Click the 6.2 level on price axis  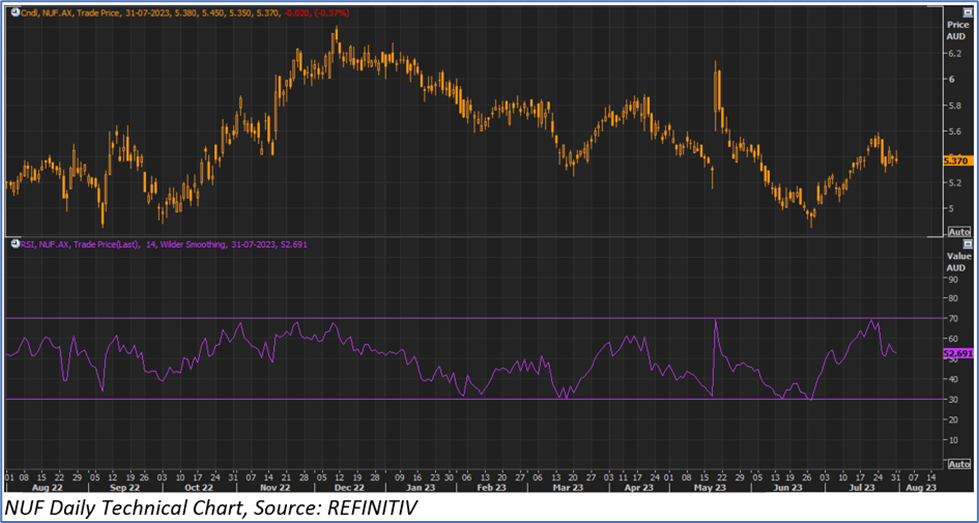[954, 52]
